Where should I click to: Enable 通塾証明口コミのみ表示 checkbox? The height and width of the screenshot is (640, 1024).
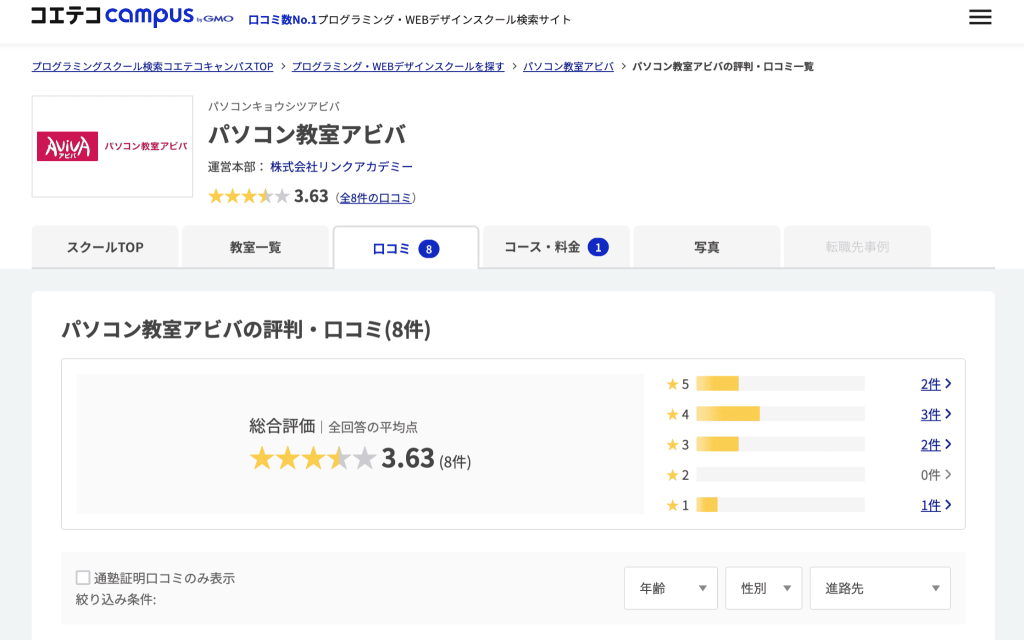coord(83,577)
